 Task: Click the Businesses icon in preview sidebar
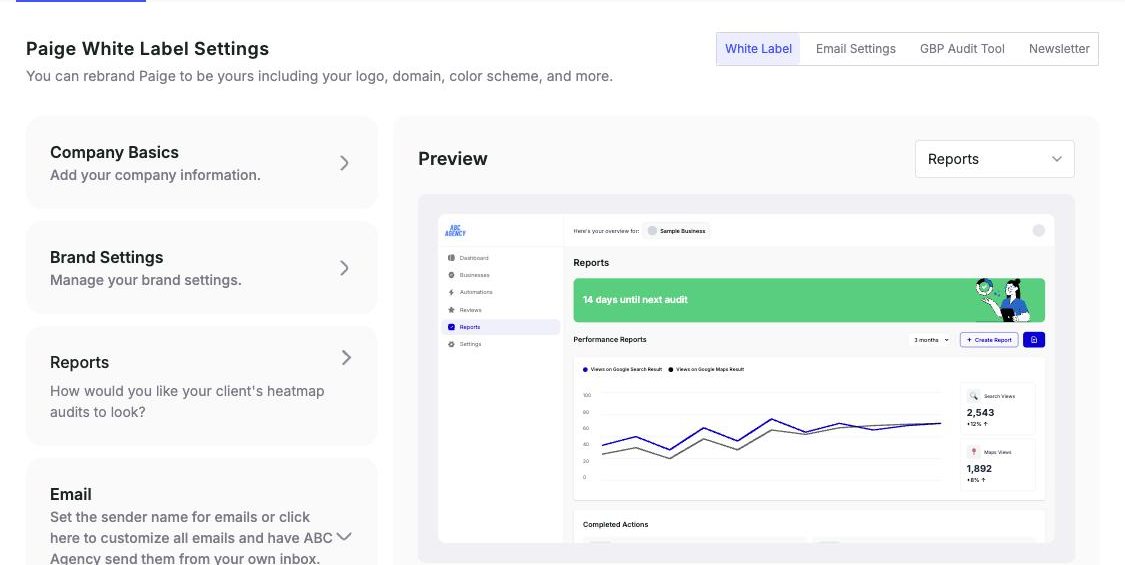tap(451, 275)
